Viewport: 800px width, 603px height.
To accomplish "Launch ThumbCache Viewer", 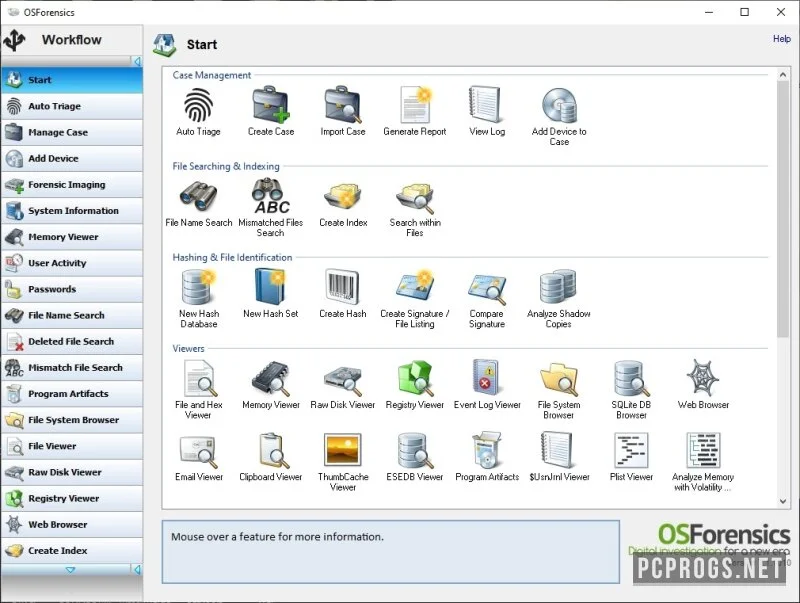I will (x=343, y=450).
